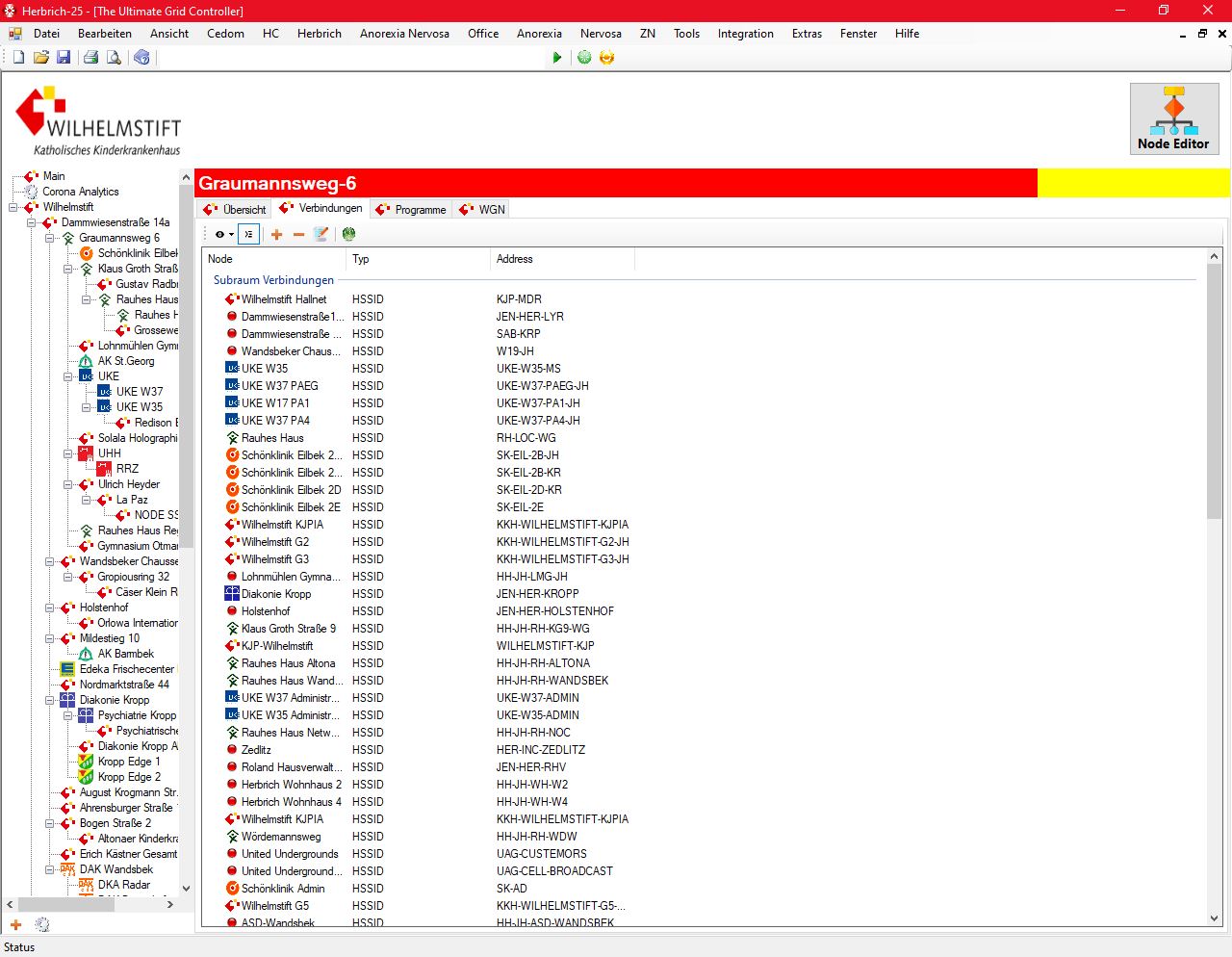Viewport: 1232px width, 957px height.
Task: Switch to the WGN tab
Action: pos(482,210)
